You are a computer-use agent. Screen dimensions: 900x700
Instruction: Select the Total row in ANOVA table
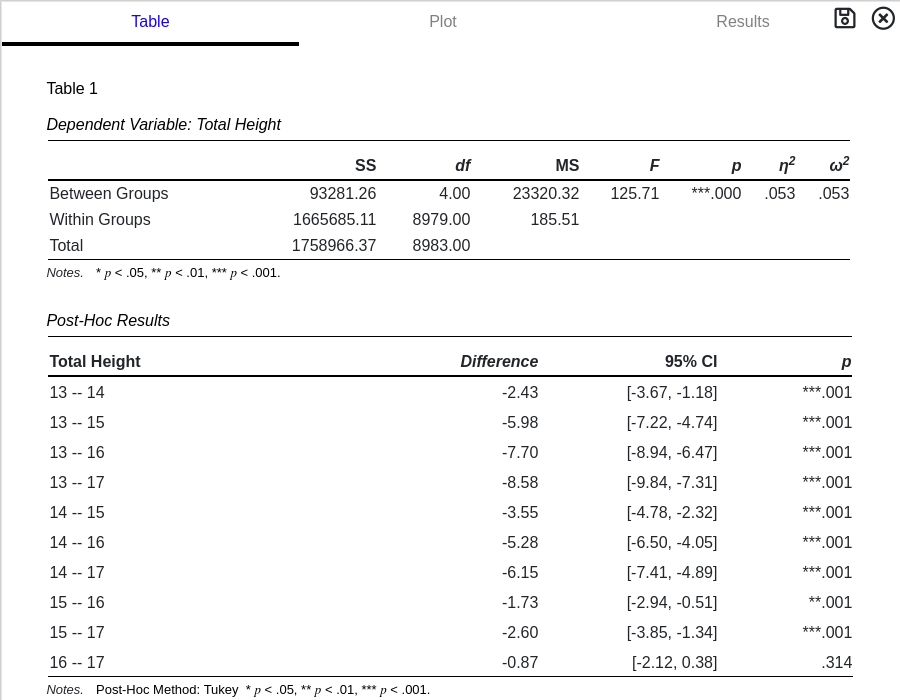pos(66,245)
